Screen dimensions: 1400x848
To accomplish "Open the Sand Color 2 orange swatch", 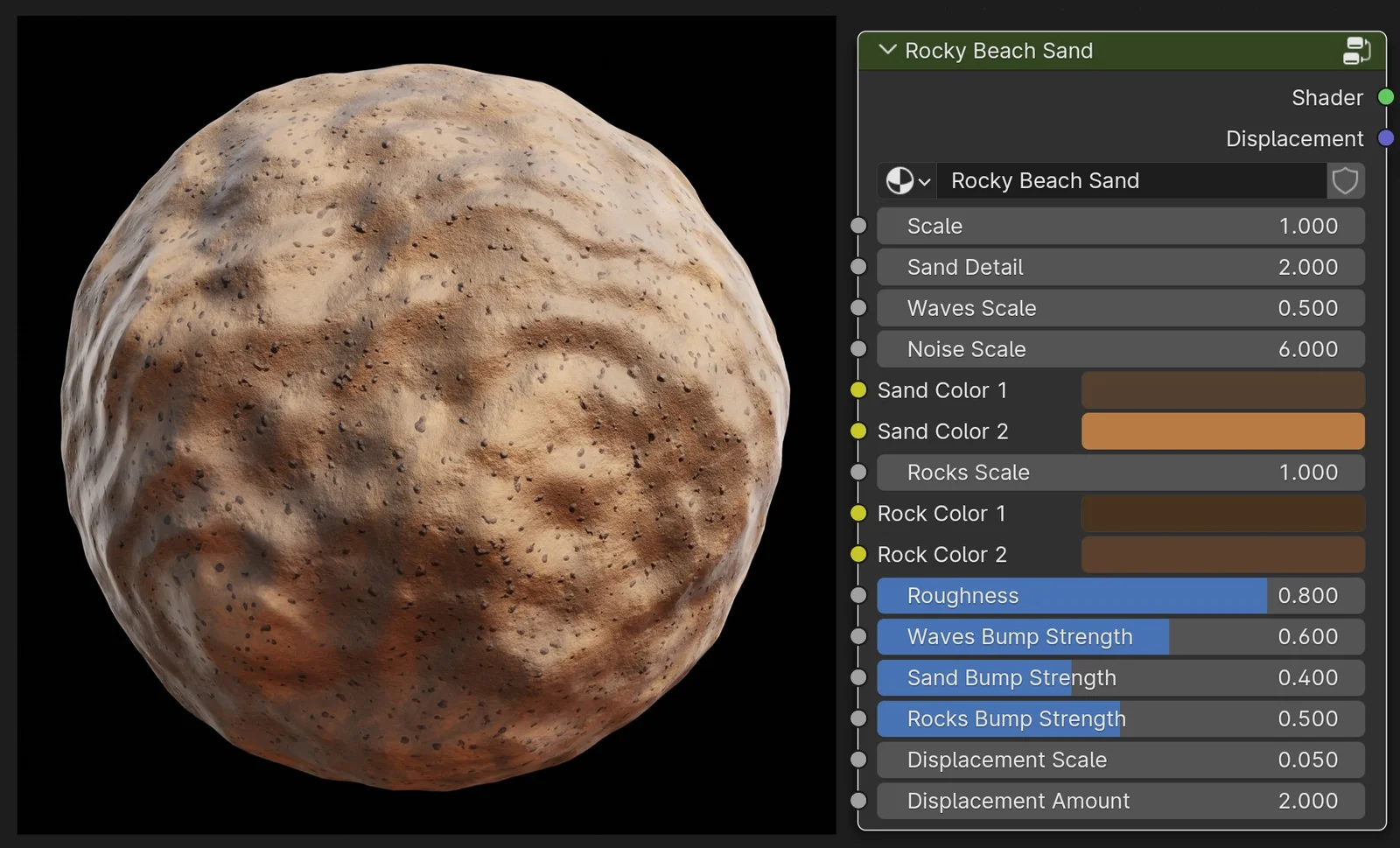I will click(1222, 431).
